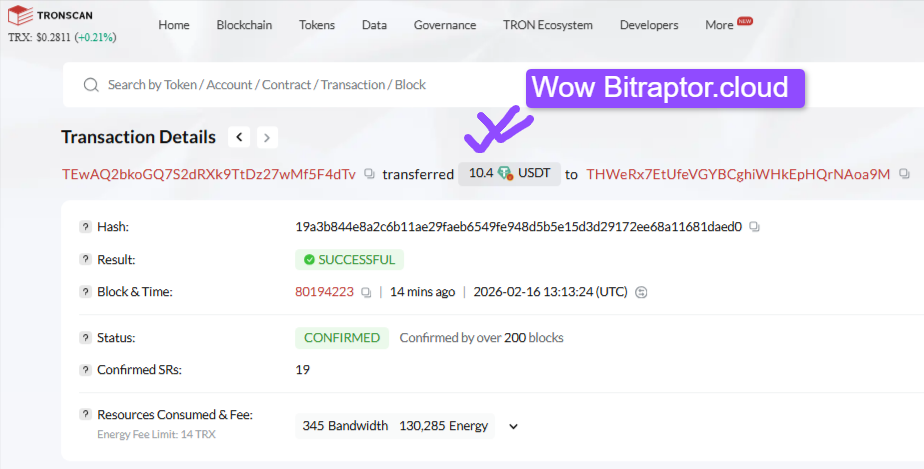Open block 80194223 link

pos(325,292)
